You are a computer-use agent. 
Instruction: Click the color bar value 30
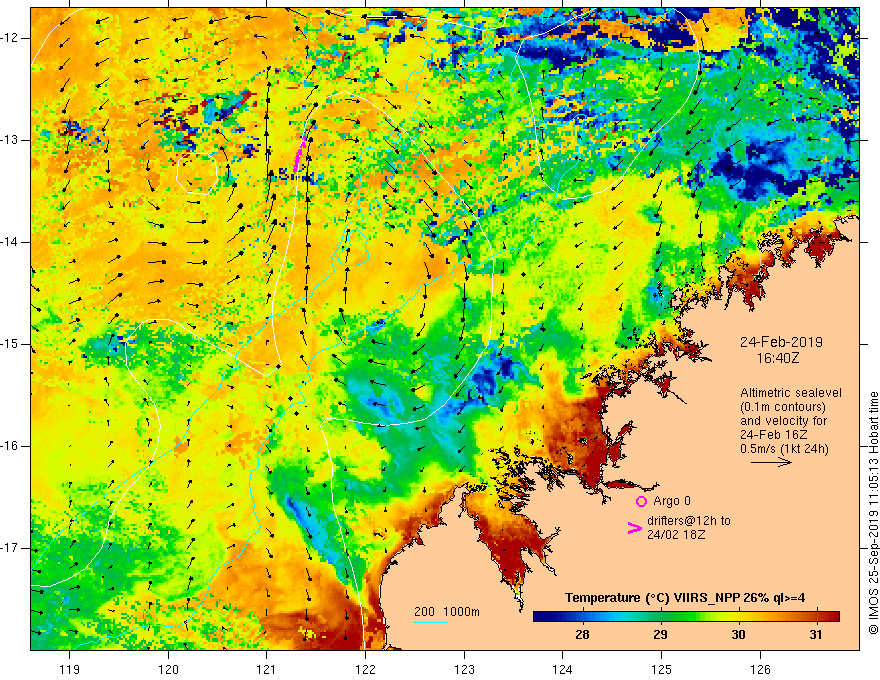click(738, 635)
